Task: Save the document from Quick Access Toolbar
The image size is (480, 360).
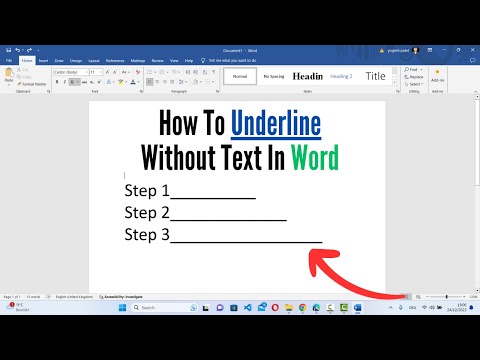Action: [9, 50]
